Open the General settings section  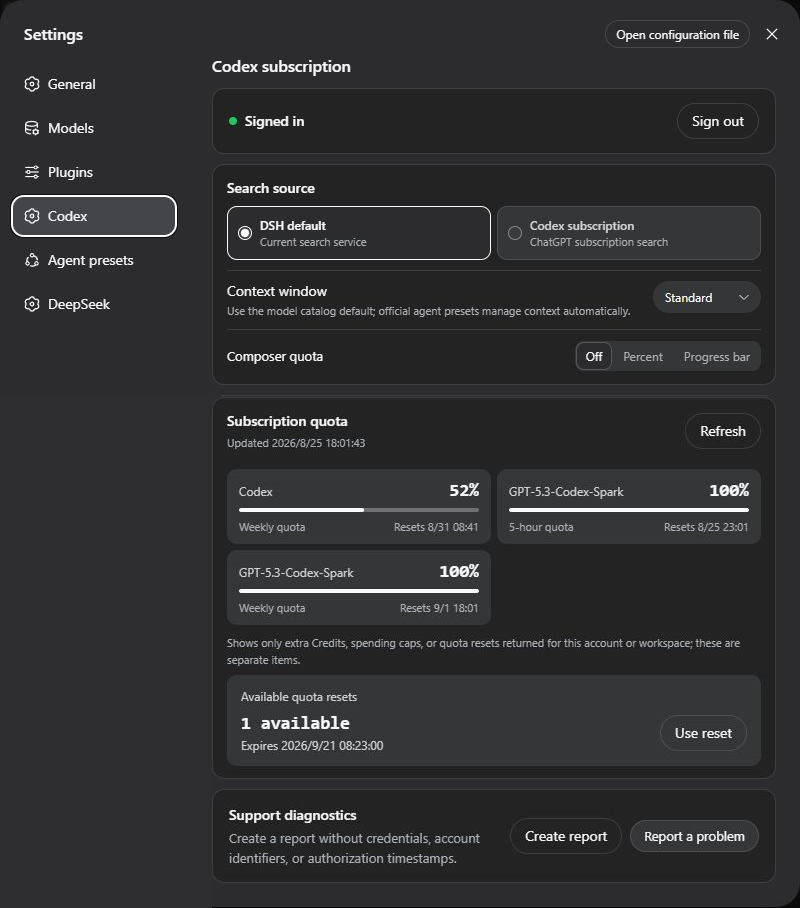(94, 84)
